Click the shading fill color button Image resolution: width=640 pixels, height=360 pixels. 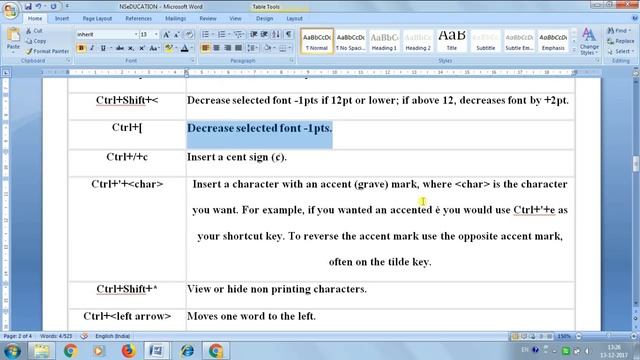268,48
